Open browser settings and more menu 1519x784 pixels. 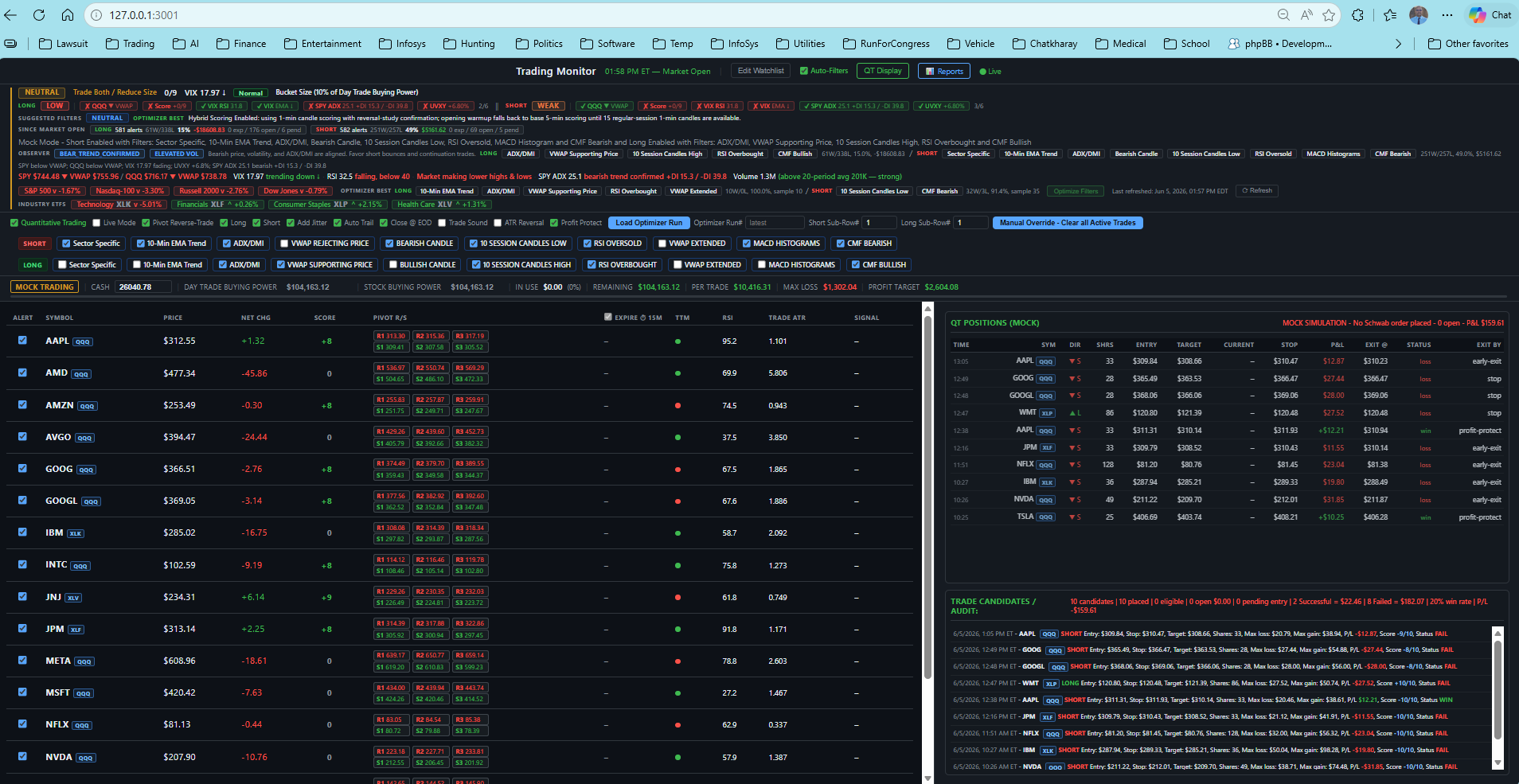coord(1447,14)
